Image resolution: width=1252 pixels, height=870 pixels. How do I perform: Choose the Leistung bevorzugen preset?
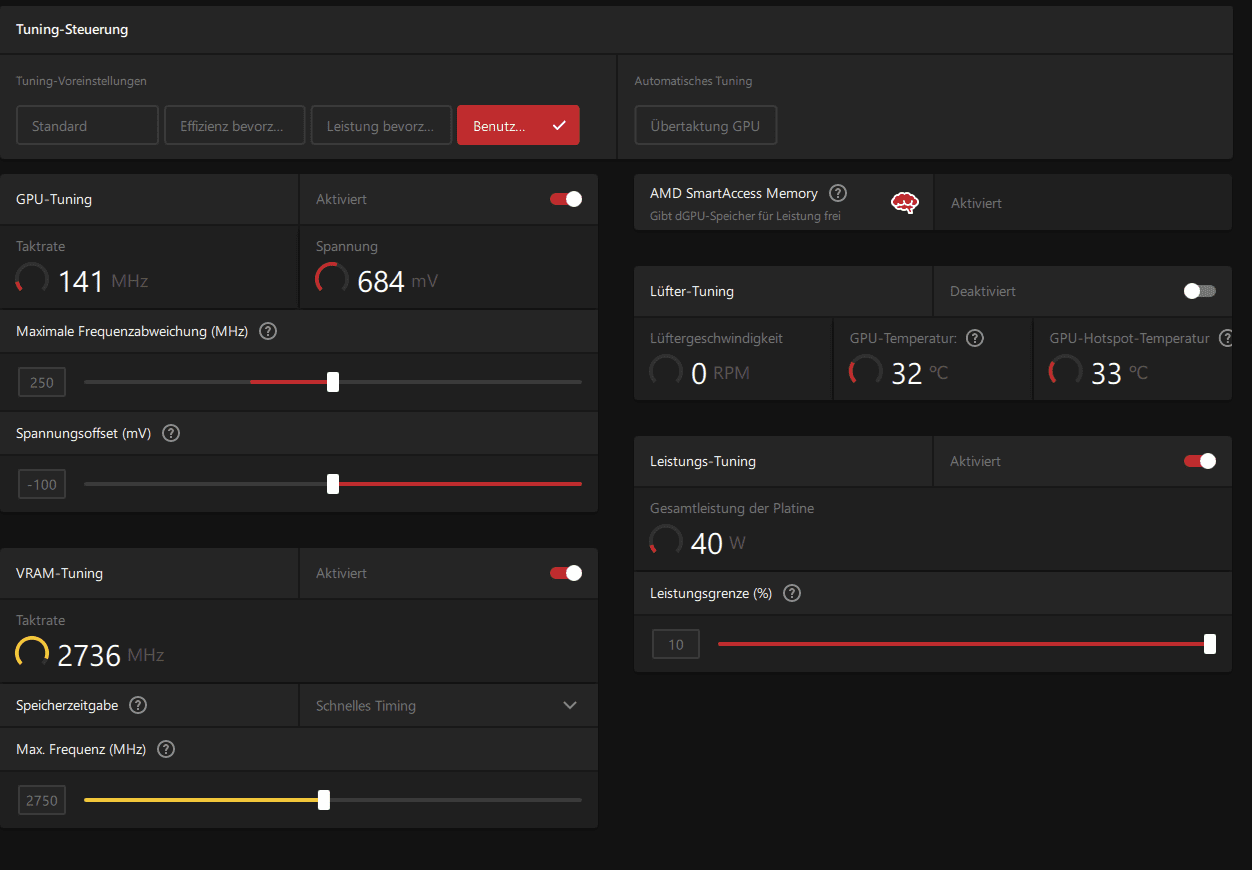(x=380, y=126)
